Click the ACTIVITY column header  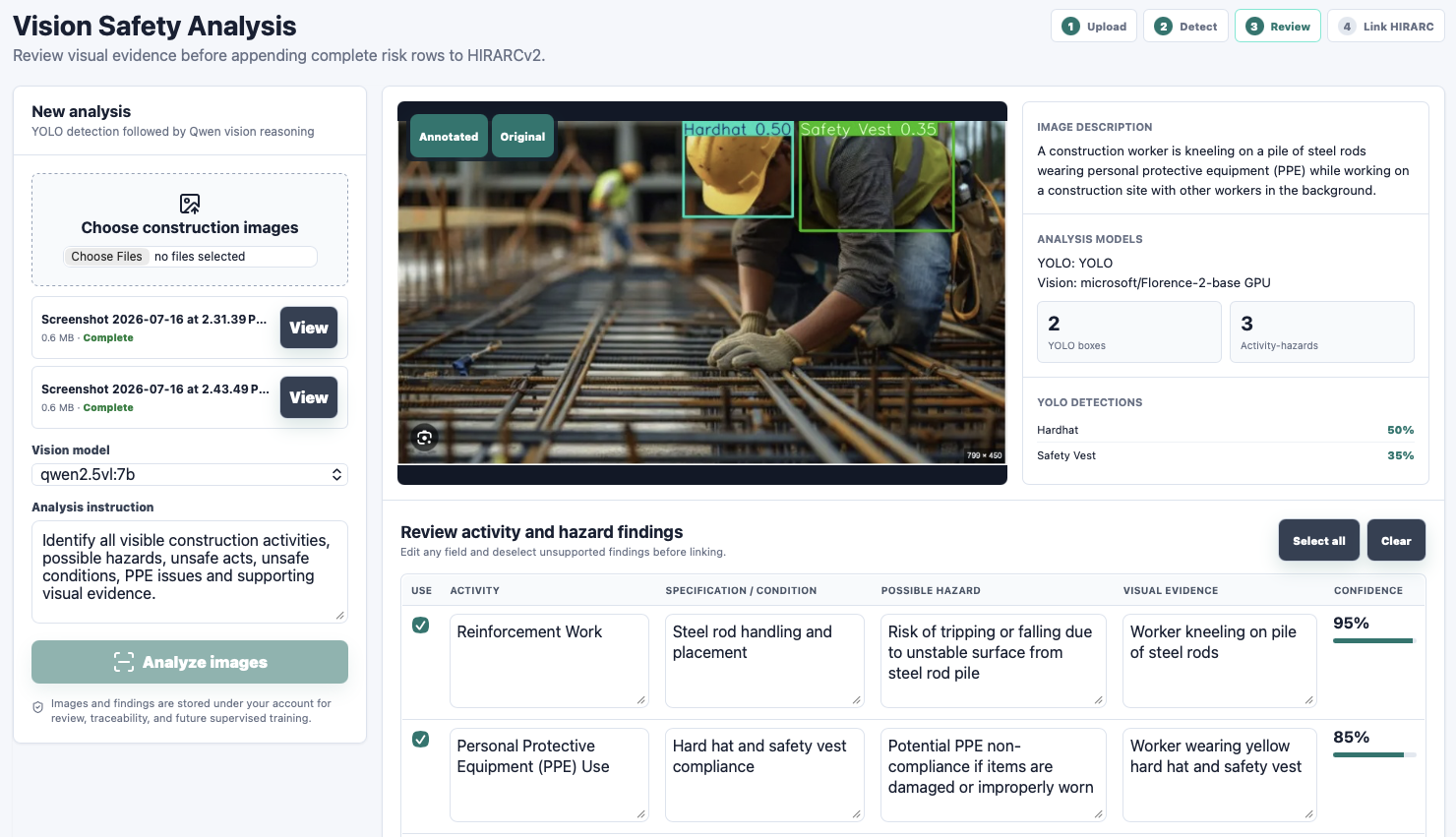tap(475, 591)
